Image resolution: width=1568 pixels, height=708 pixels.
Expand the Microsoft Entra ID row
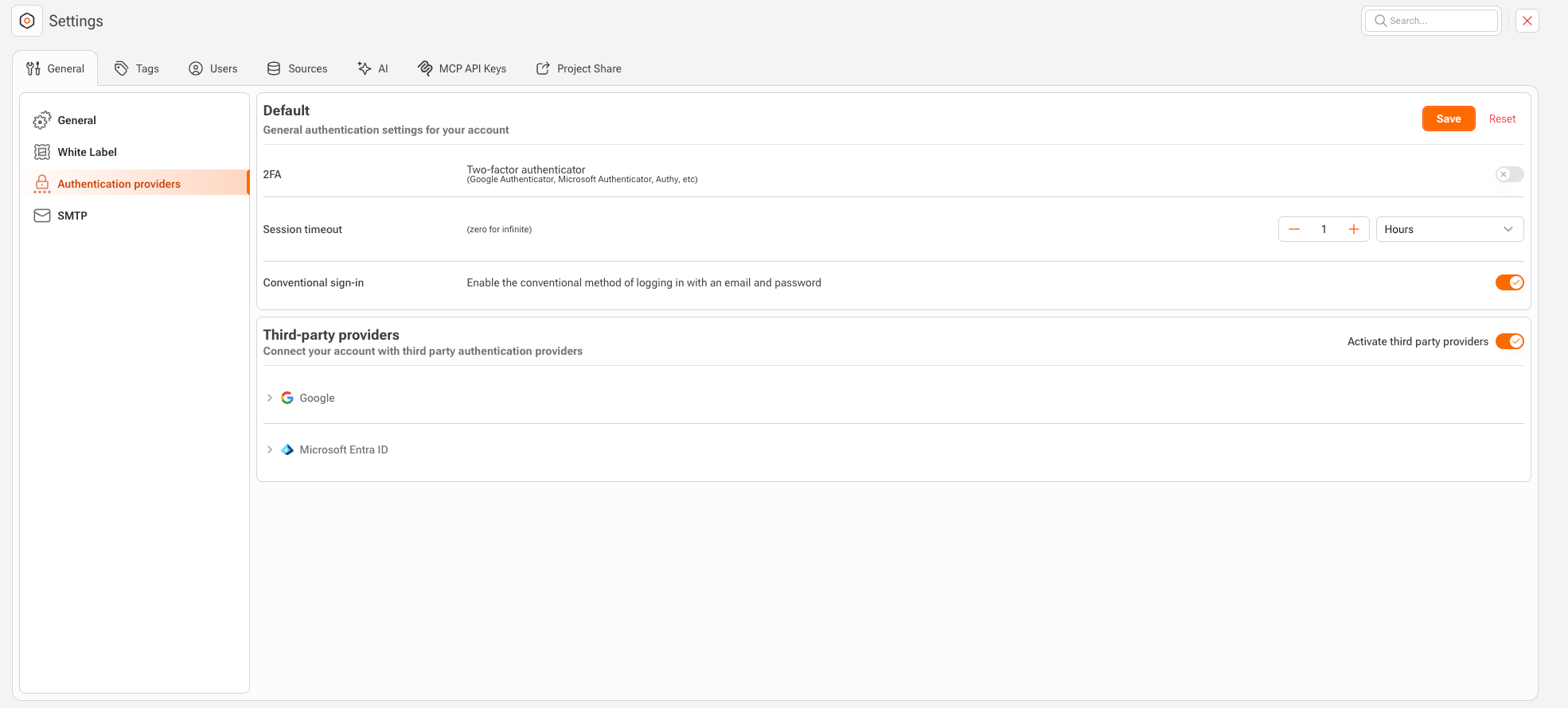pos(270,449)
